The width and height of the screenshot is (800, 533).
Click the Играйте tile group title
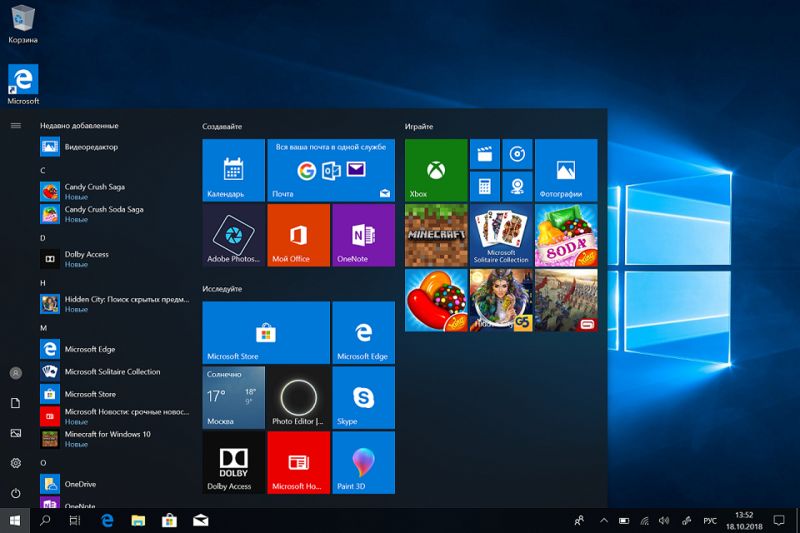(x=419, y=126)
